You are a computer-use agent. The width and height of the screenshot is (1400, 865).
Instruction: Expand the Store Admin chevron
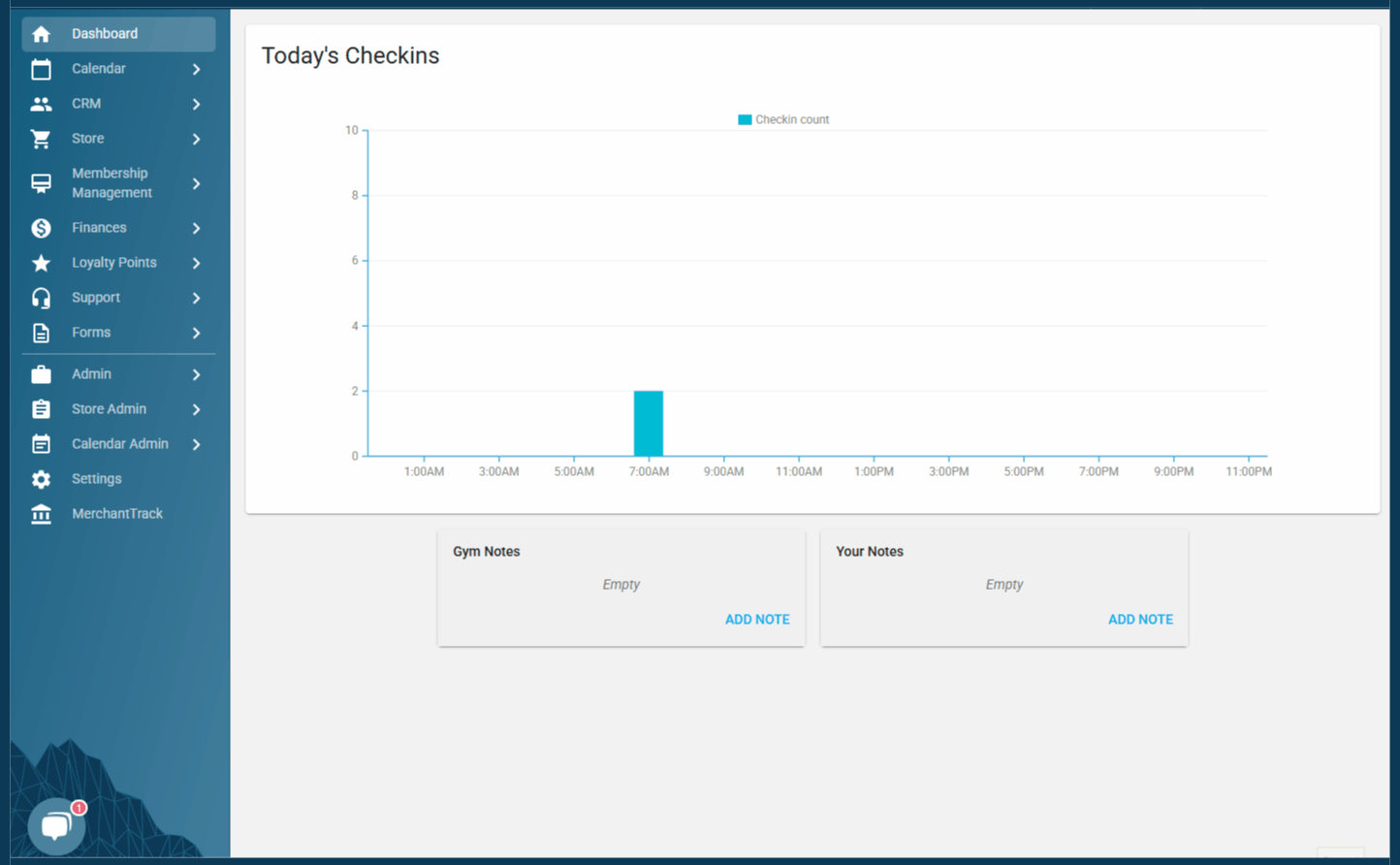[x=196, y=409]
